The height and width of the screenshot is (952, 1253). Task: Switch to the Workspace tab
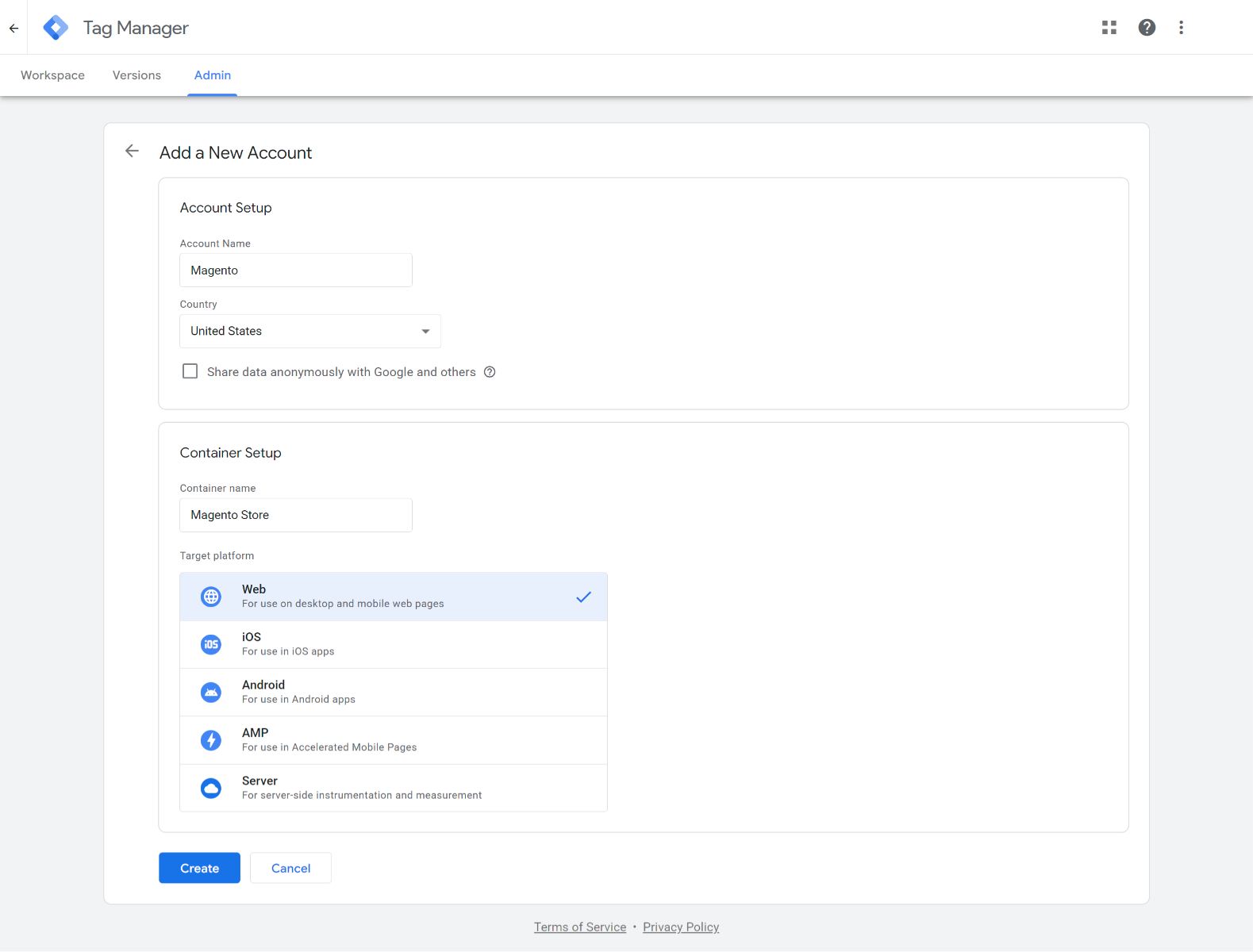point(52,75)
